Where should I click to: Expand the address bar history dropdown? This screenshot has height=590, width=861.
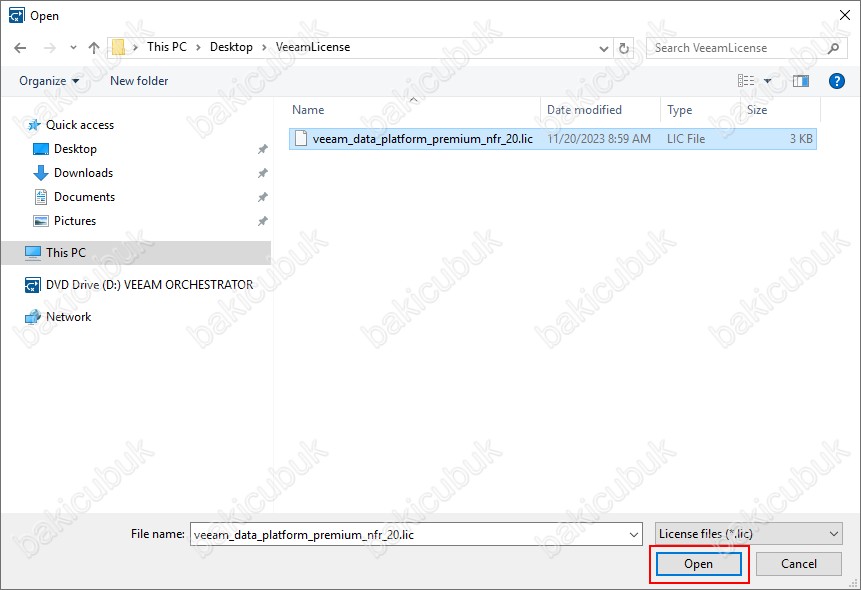pos(603,48)
